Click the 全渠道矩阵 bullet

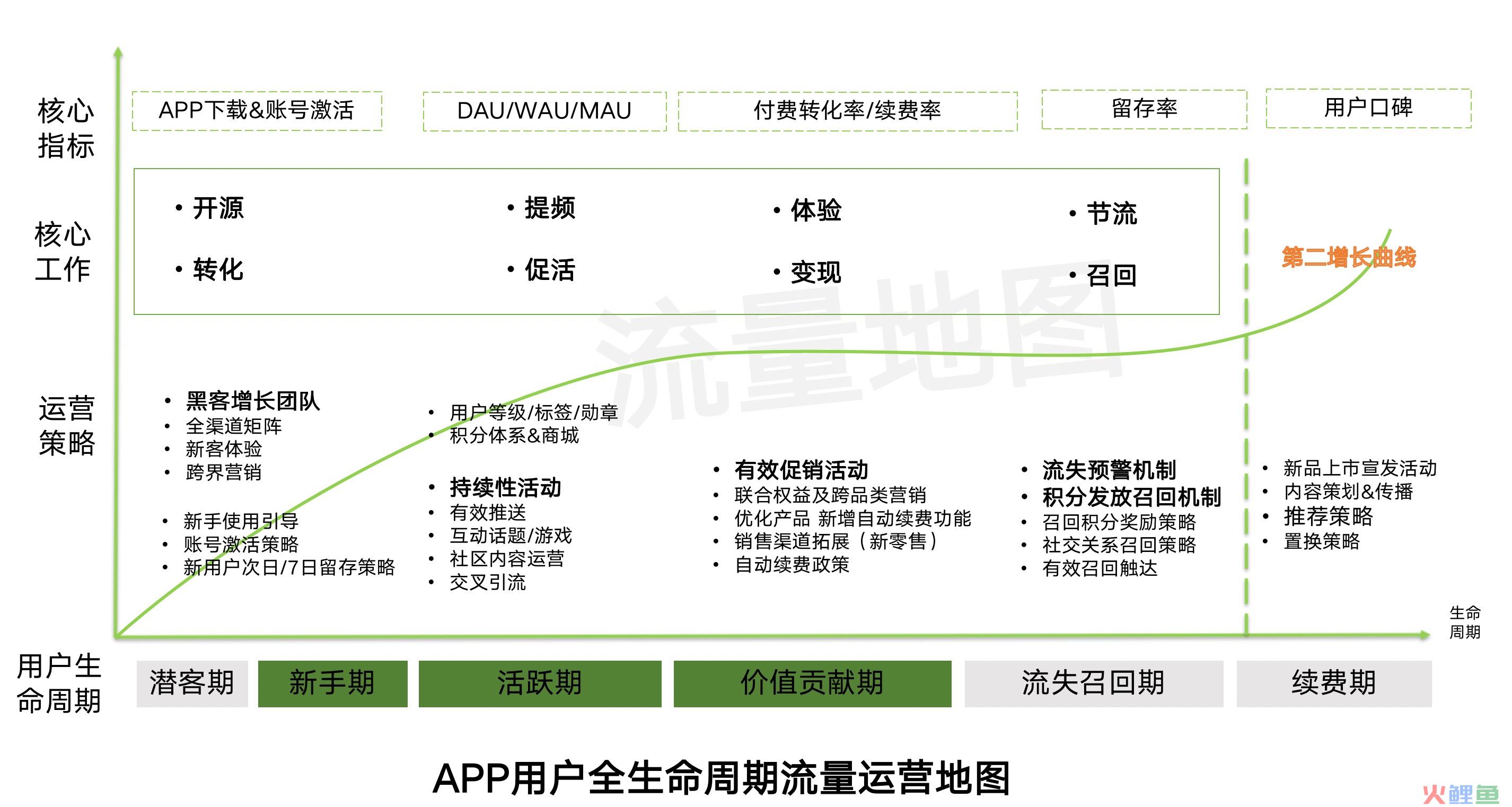[x=234, y=426]
